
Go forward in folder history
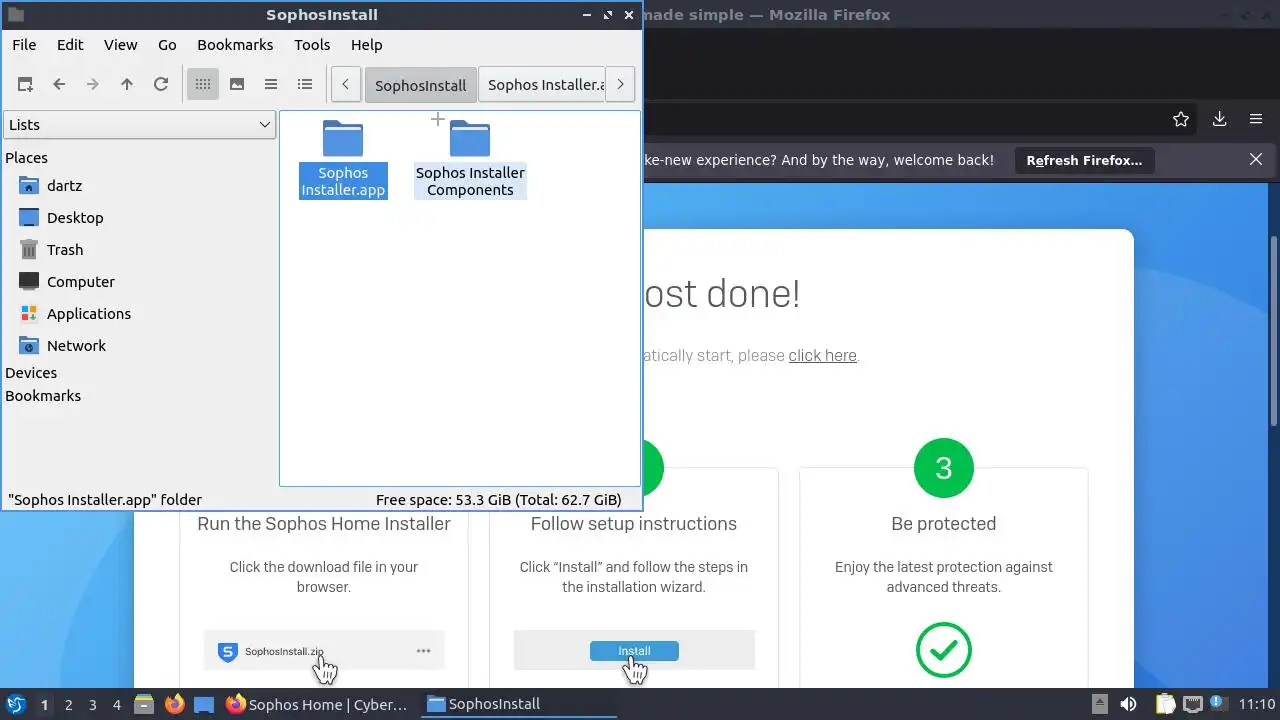(x=93, y=85)
